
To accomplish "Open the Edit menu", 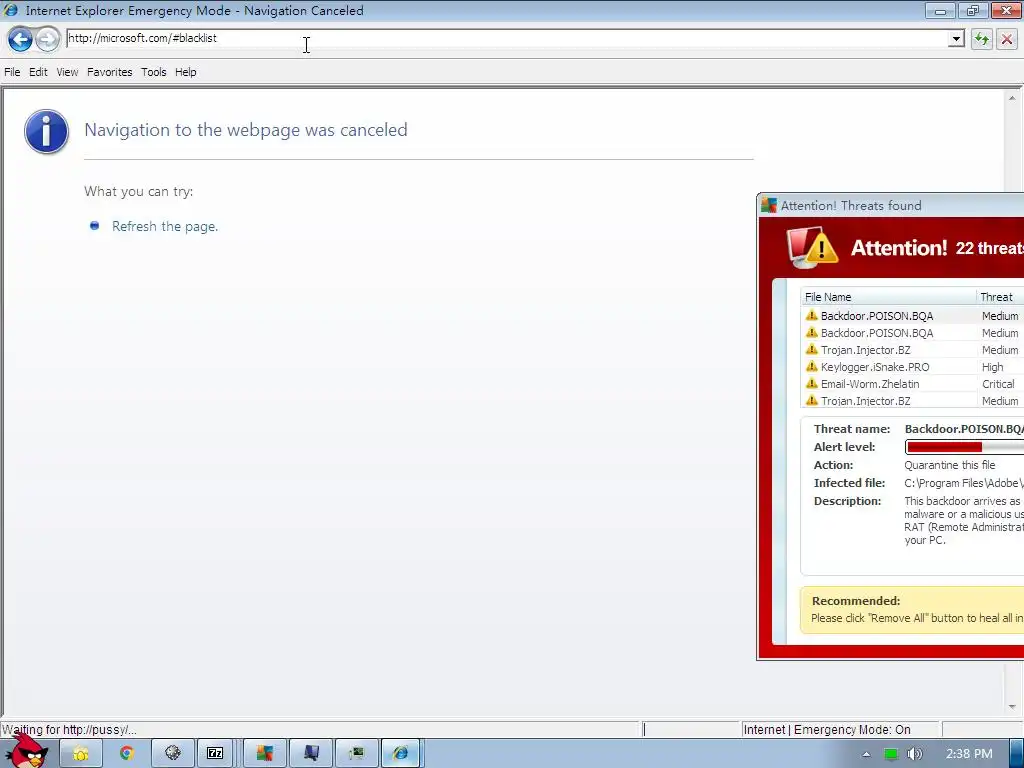I will pos(38,72).
